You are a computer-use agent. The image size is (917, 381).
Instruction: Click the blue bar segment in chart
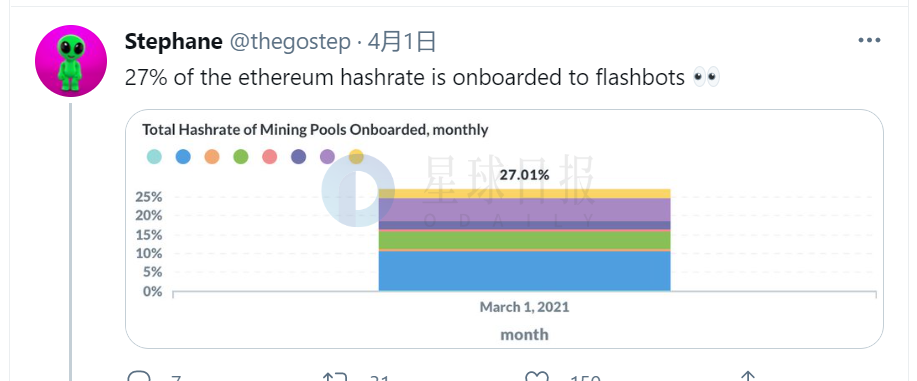(525, 271)
